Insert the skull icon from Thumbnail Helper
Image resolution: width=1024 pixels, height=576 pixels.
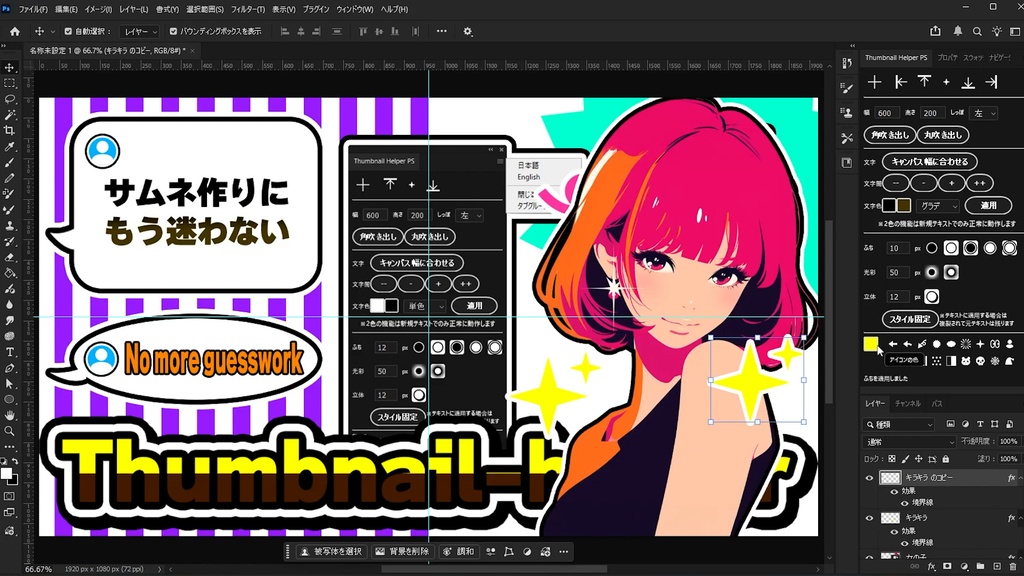pyautogui.click(x=980, y=360)
